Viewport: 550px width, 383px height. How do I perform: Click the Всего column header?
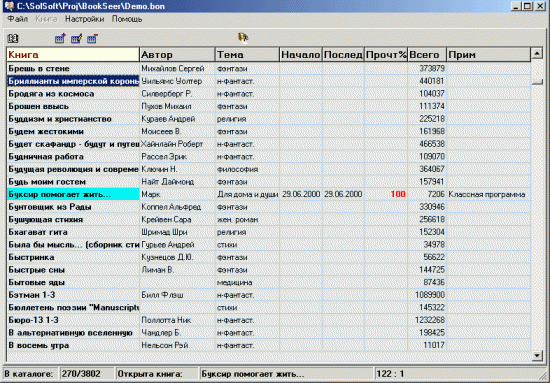[x=427, y=55]
